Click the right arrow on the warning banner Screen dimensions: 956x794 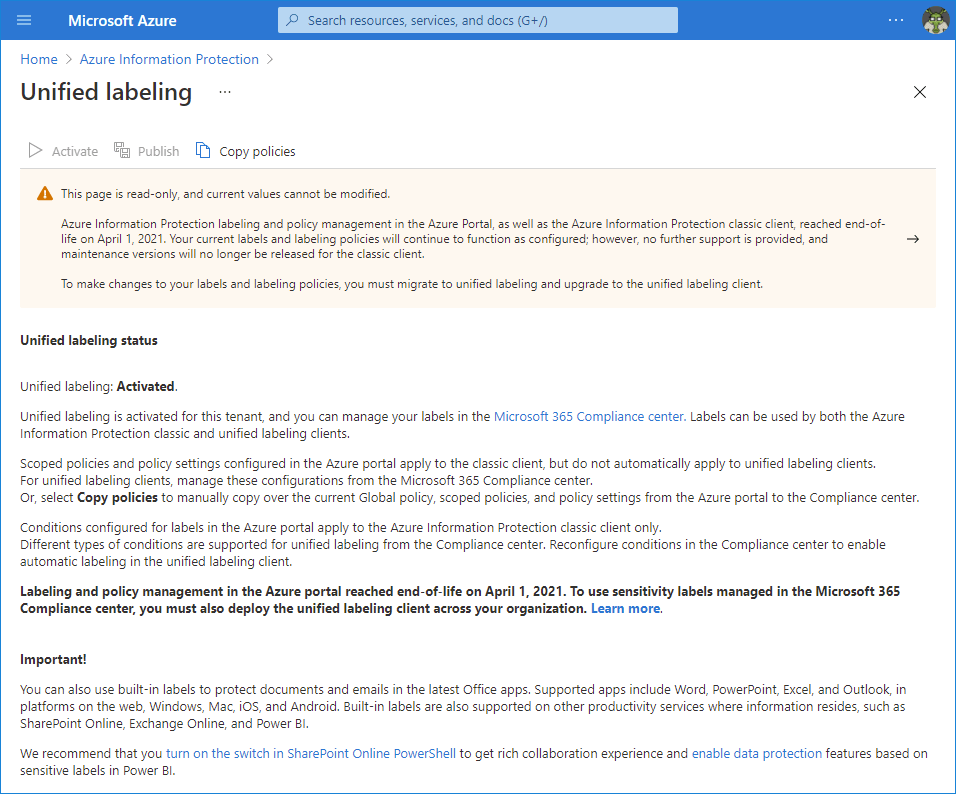(x=912, y=239)
